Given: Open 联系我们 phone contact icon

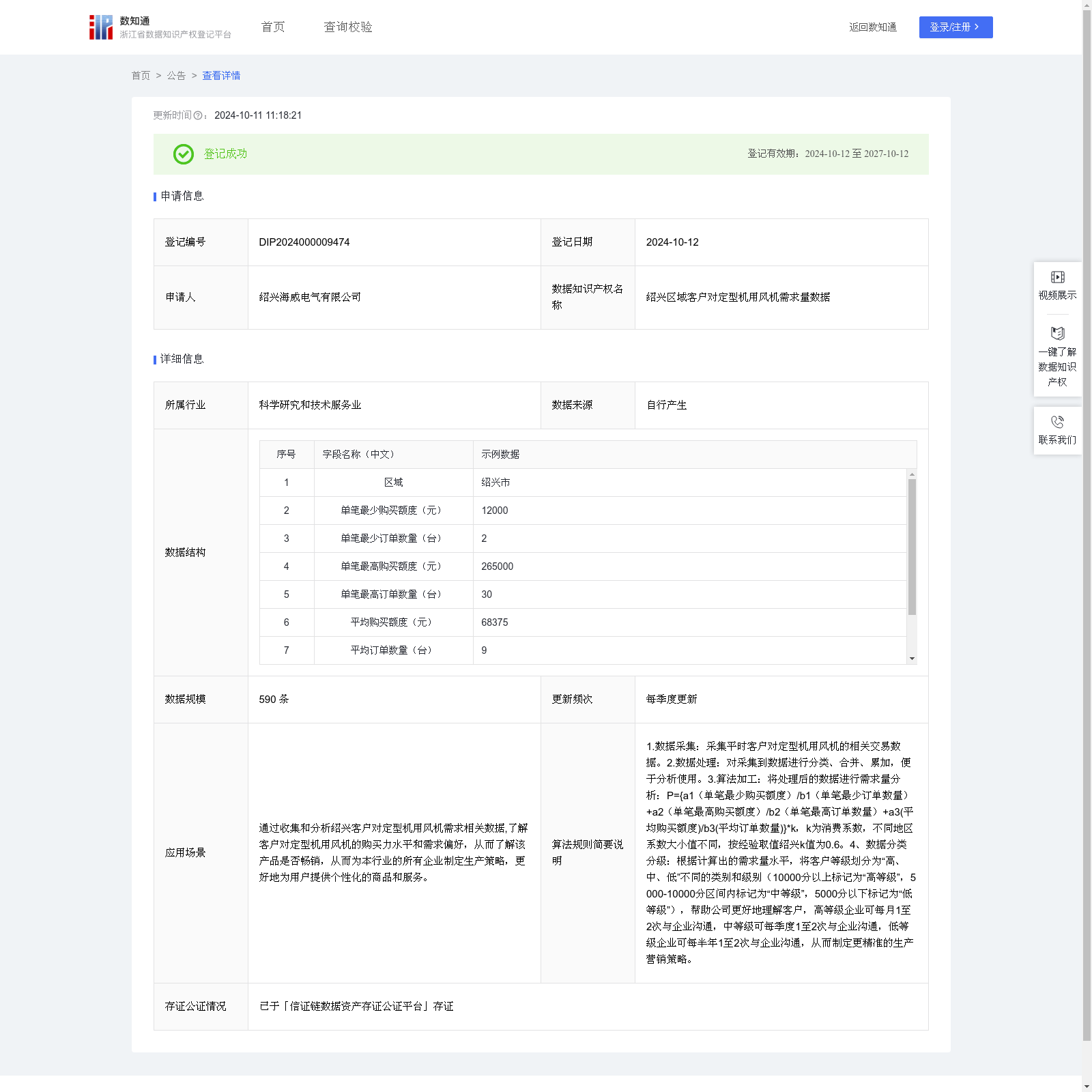Looking at the screenshot, I should coord(1057,422).
